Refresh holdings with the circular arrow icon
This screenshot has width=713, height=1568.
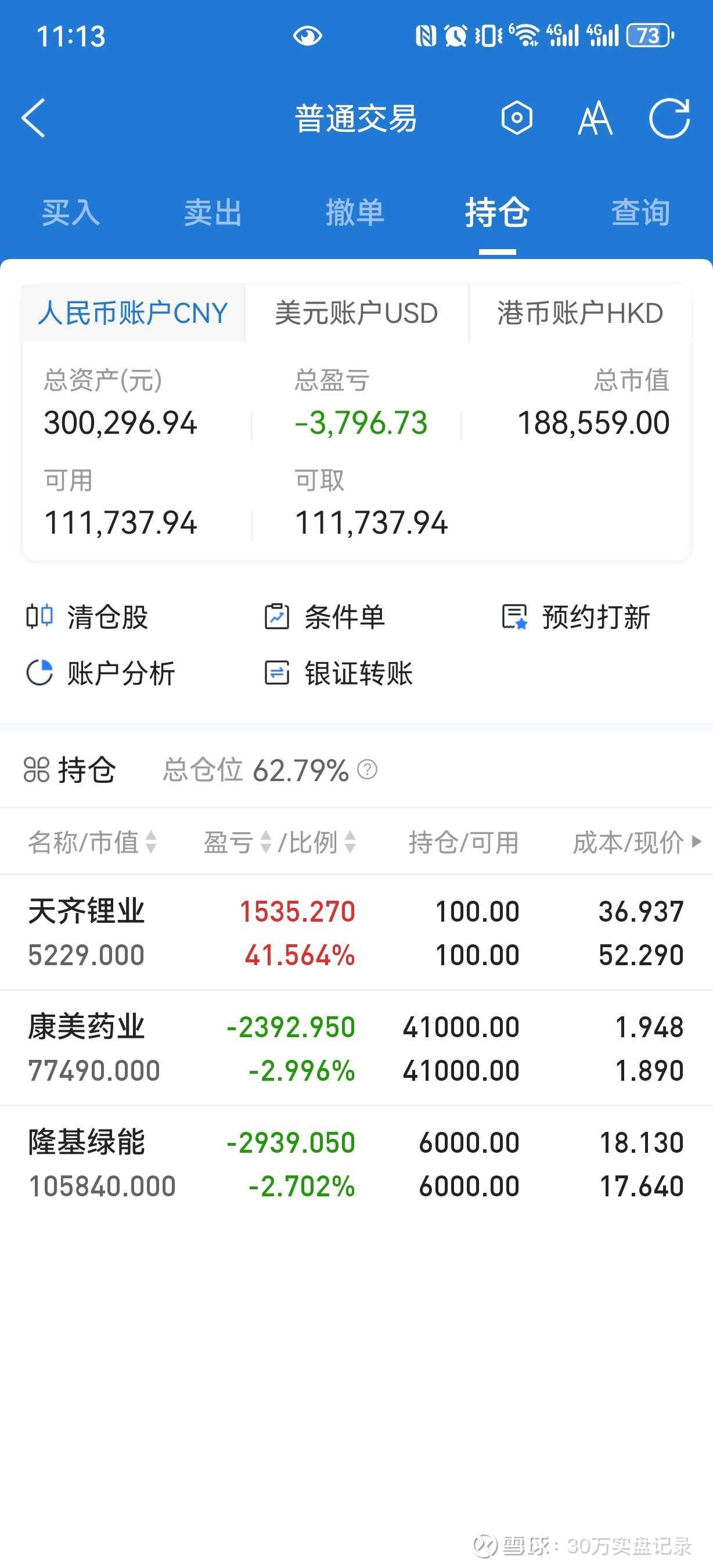click(669, 118)
